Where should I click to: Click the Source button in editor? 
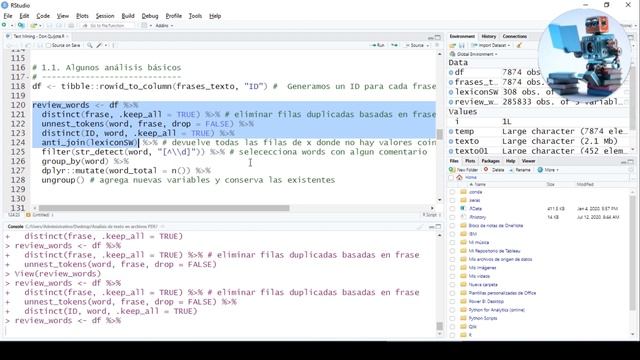(x=415, y=45)
